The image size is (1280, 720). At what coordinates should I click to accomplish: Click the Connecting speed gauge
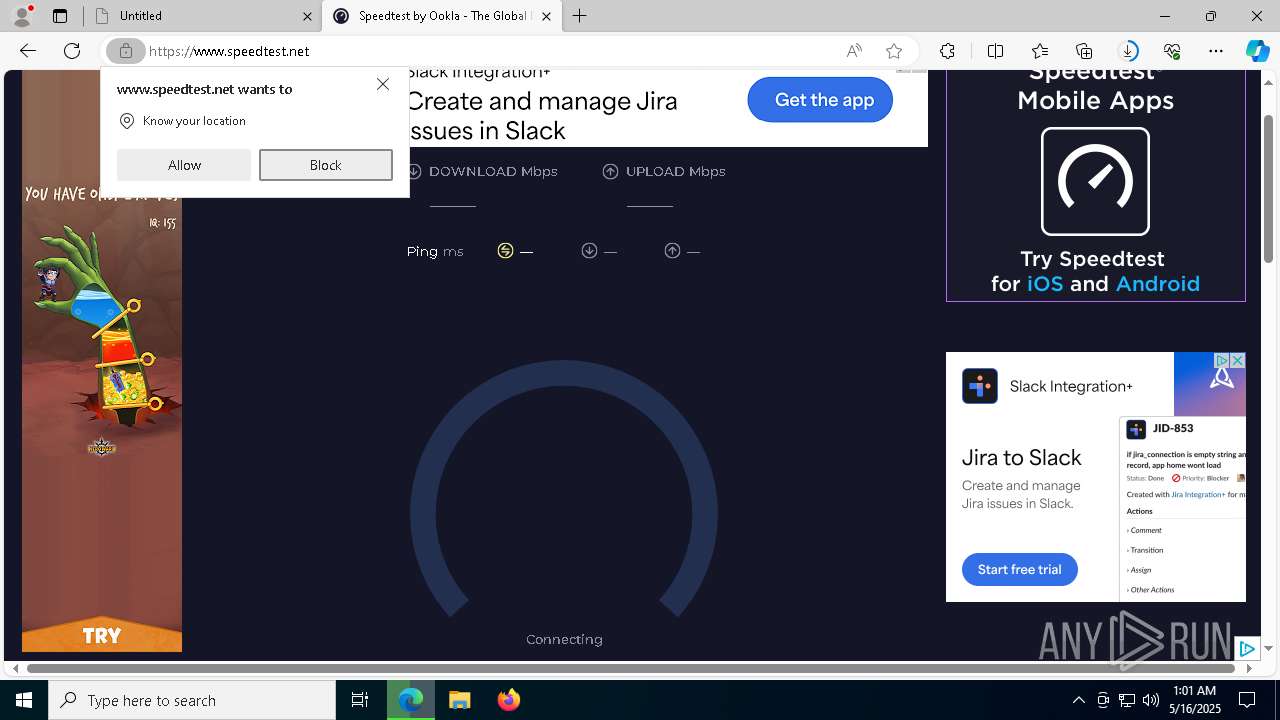point(564,490)
